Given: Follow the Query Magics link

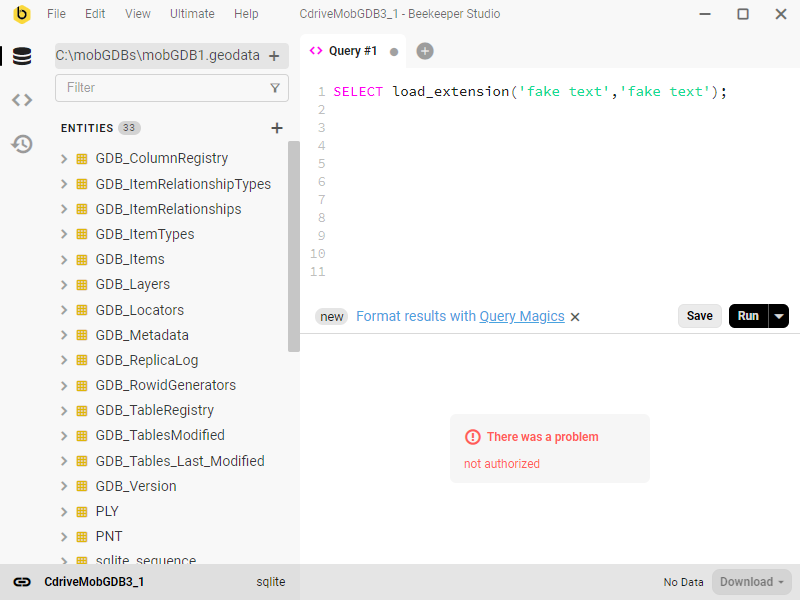Looking at the screenshot, I should [x=521, y=317].
